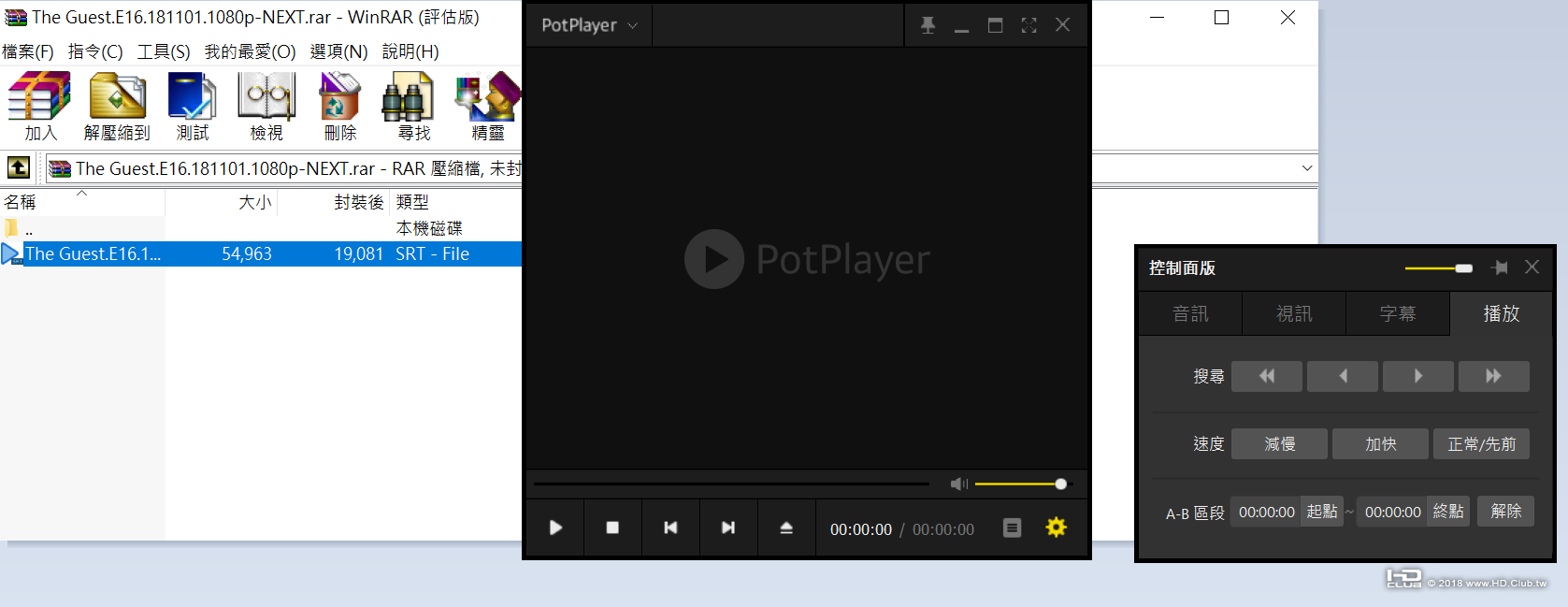Toggle the PotPlayer playlist panel
The height and width of the screenshot is (607, 1568).
(x=1012, y=528)
